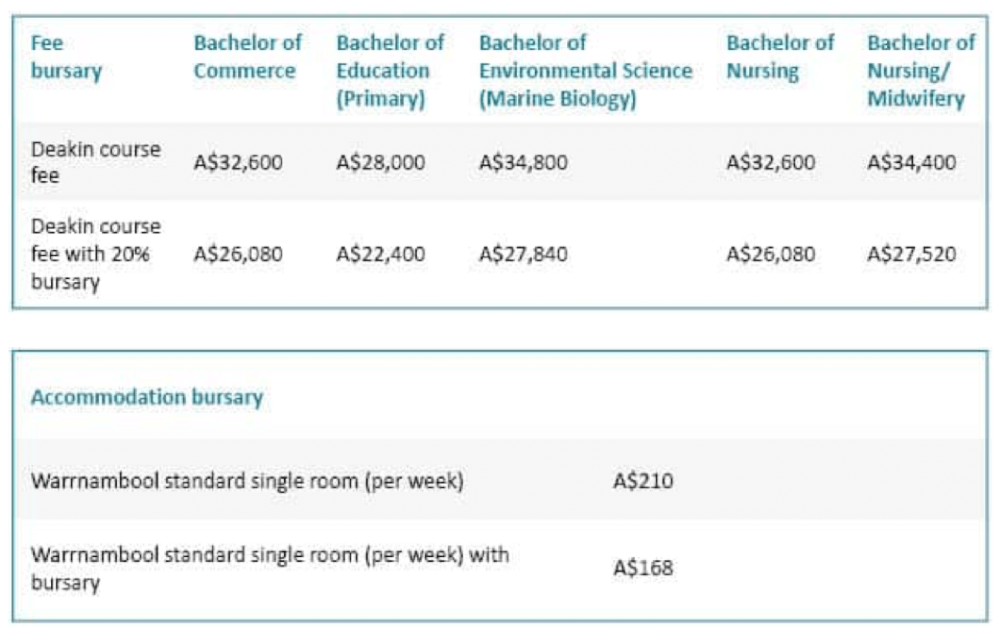Click the "Fee bursary" header cell
This screenshot has height=628, width=1000.
(66, 57)
